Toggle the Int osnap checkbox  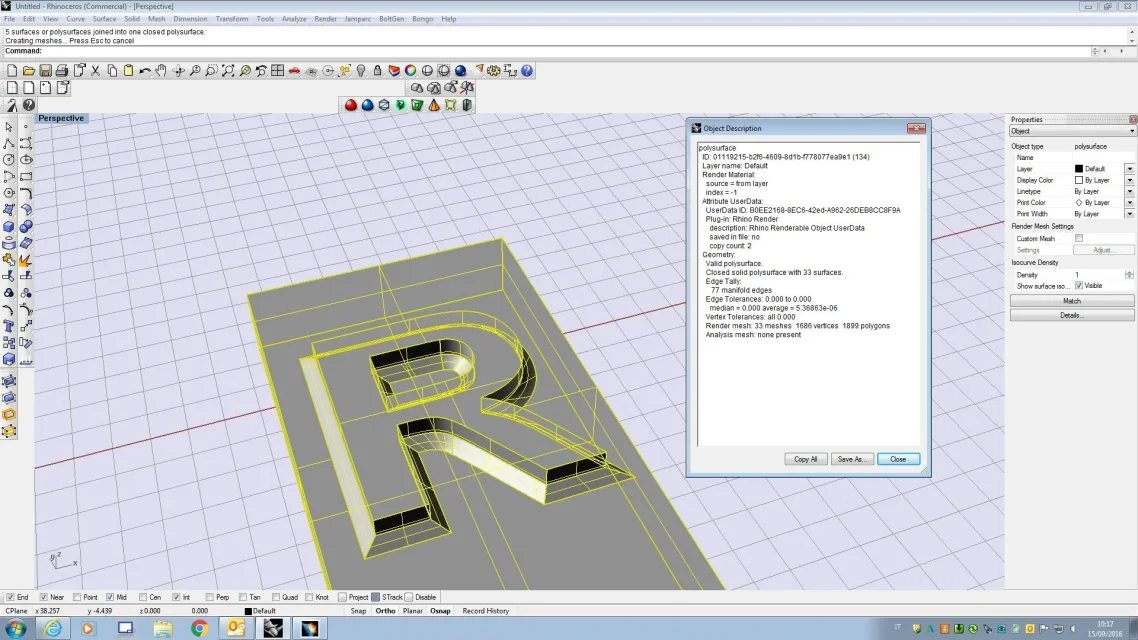pyautogui.click(x=176, y=597)
